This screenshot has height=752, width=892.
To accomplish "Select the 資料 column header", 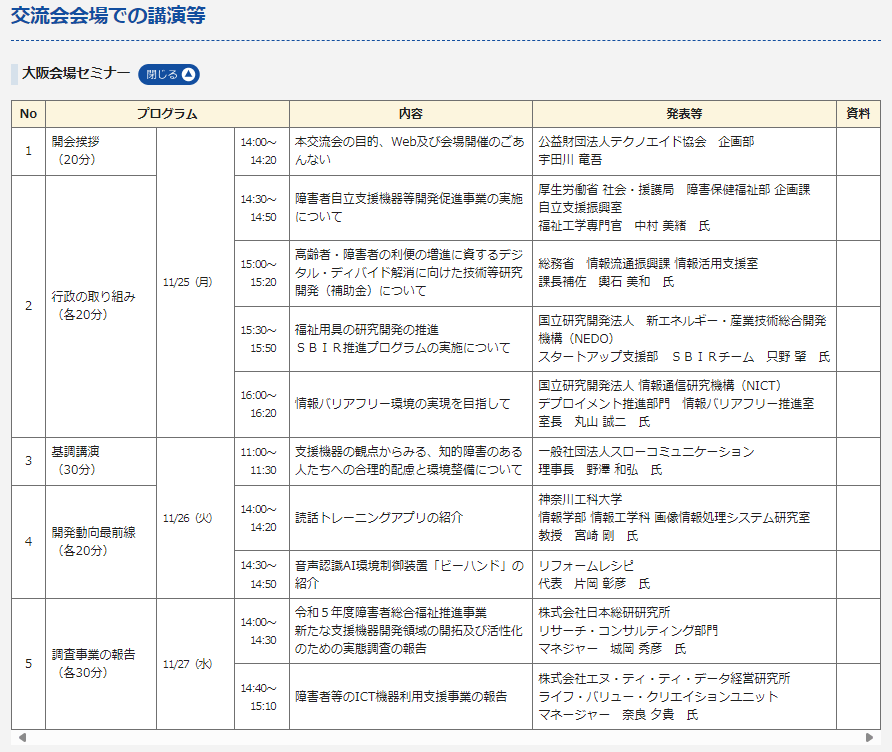I will click(858, 114).
